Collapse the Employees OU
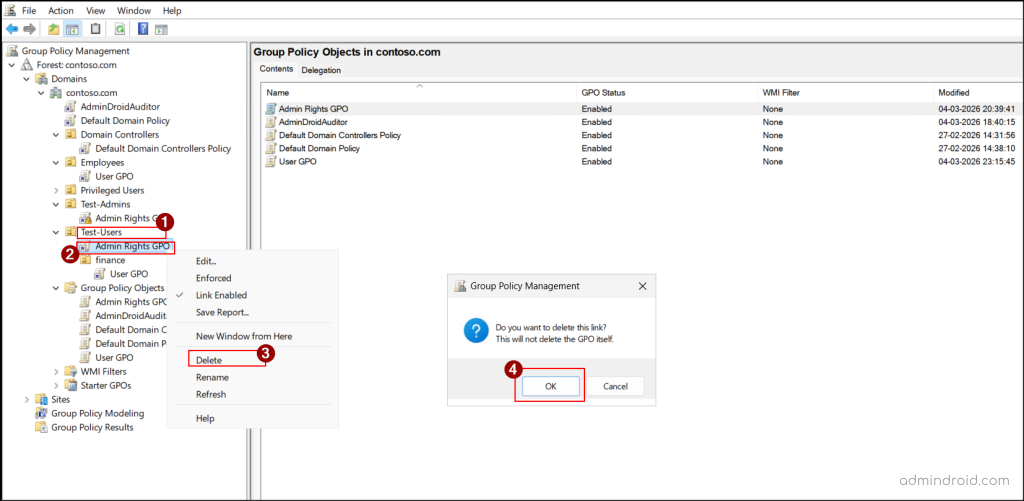Viewport: 1024px width, 501px height. point(56,162)
